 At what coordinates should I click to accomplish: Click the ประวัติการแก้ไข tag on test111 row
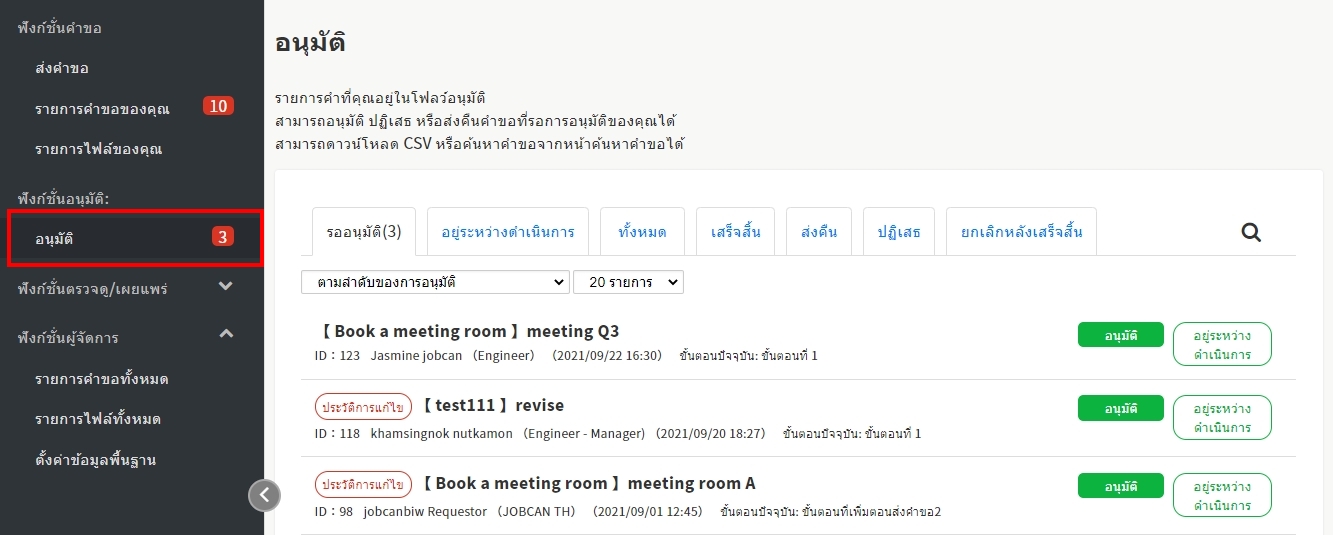pos(363,406)
